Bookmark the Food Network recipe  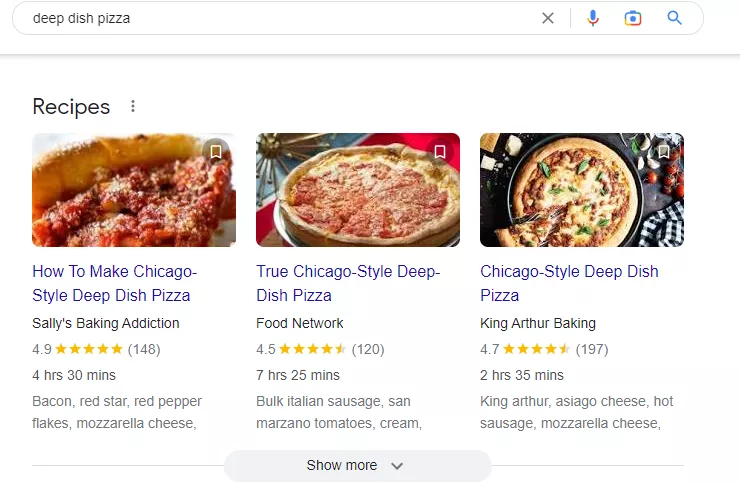tap(440, 152)
